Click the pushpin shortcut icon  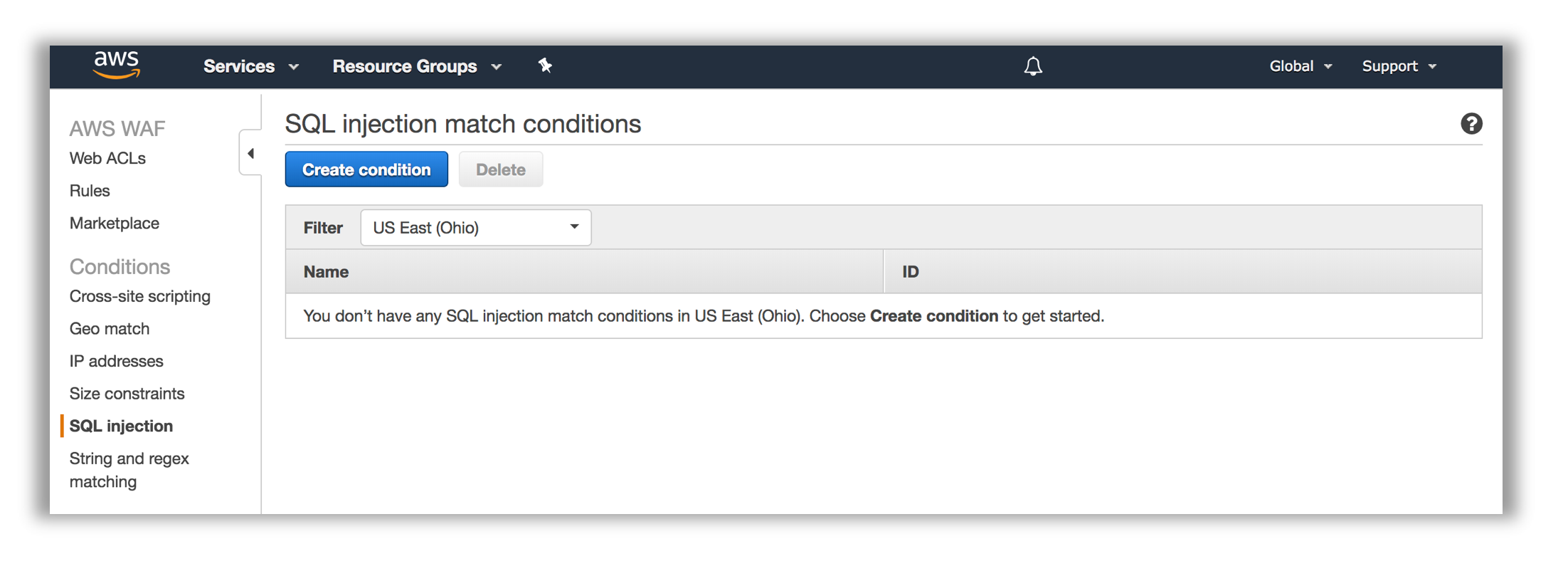pos(545,66)
